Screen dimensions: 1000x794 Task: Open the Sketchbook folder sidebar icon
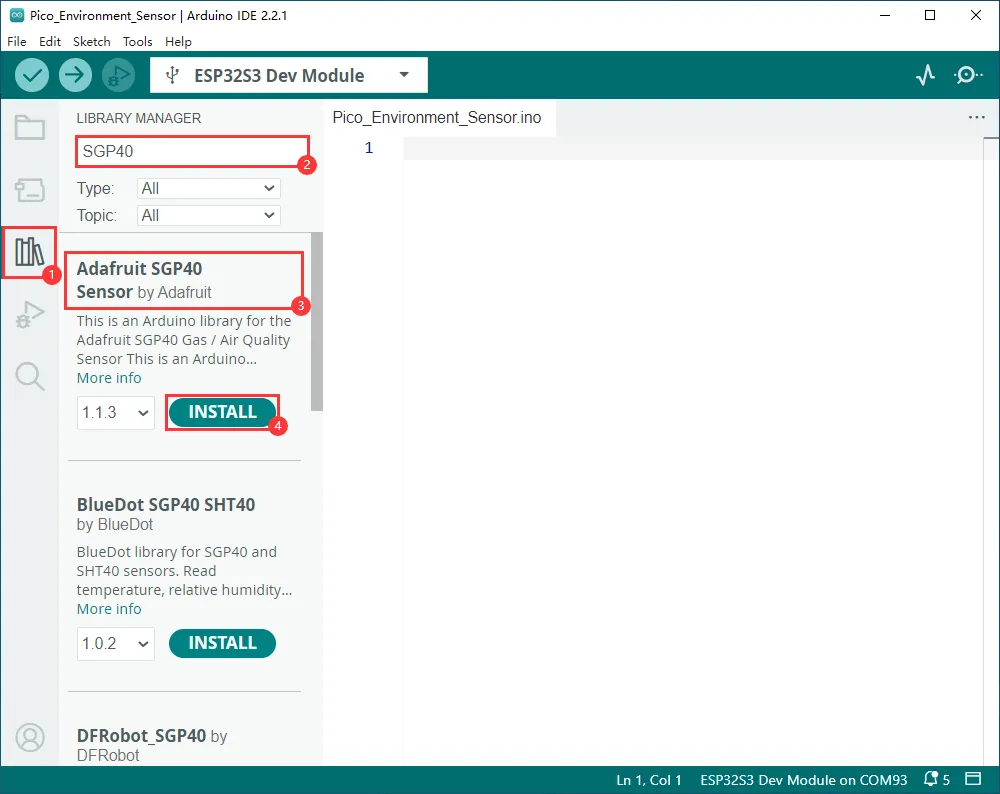(30, 128)
